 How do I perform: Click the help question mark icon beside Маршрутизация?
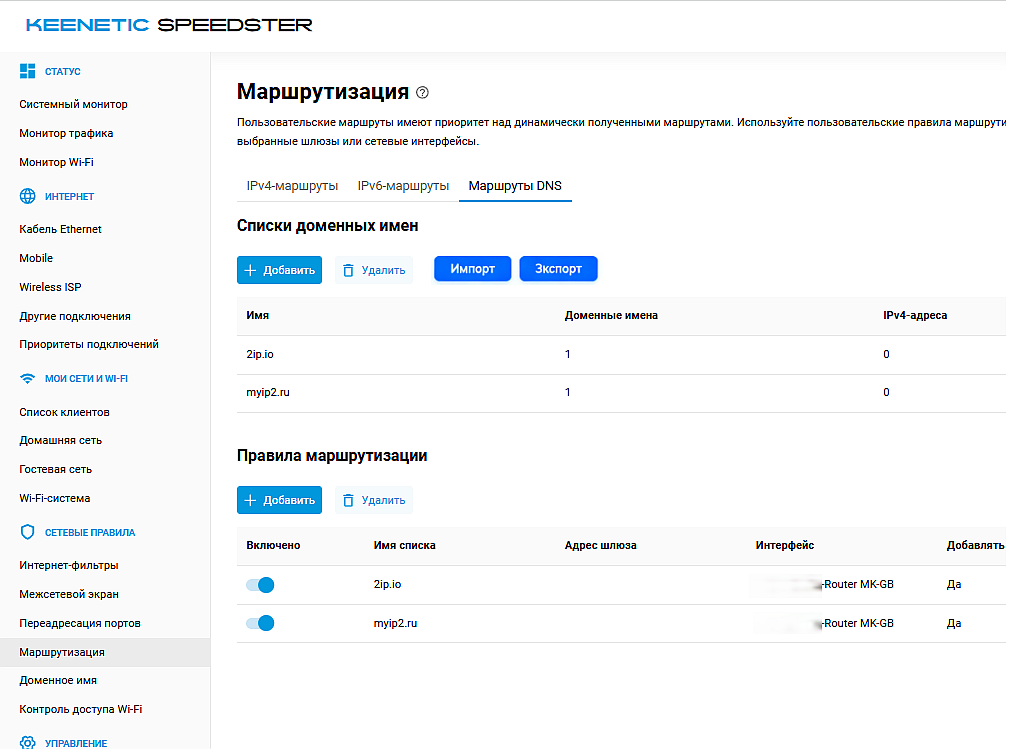pyautogui.click(x=422, y=93)
